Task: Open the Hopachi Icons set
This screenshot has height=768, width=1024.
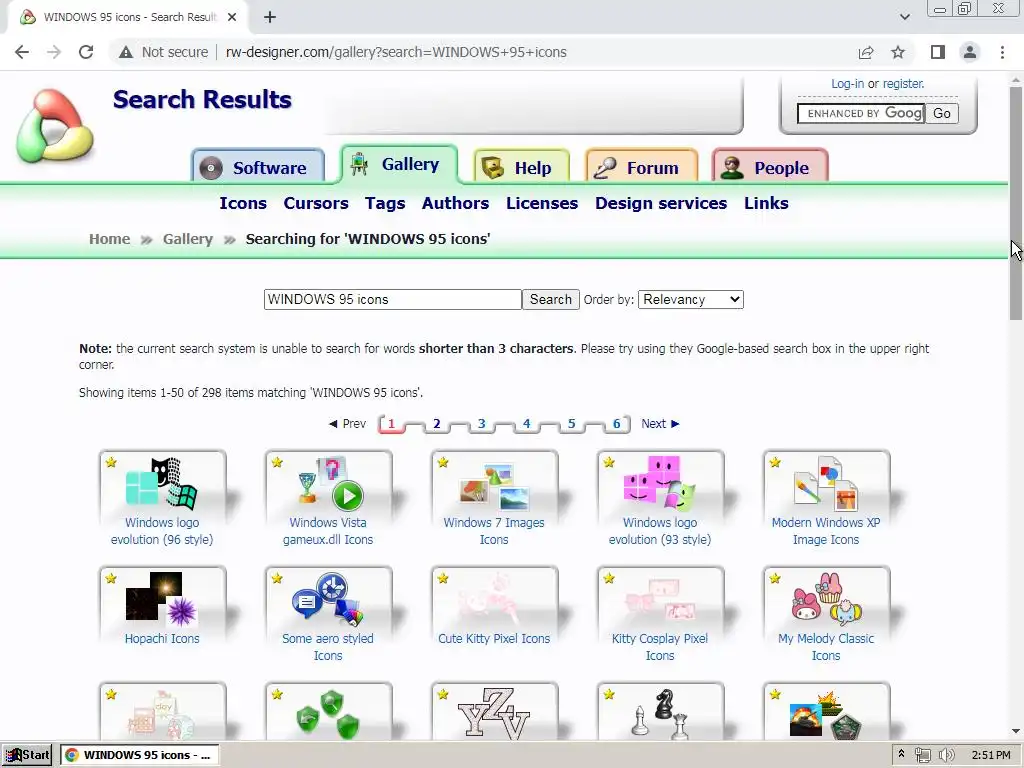Action: pos(162,607)
